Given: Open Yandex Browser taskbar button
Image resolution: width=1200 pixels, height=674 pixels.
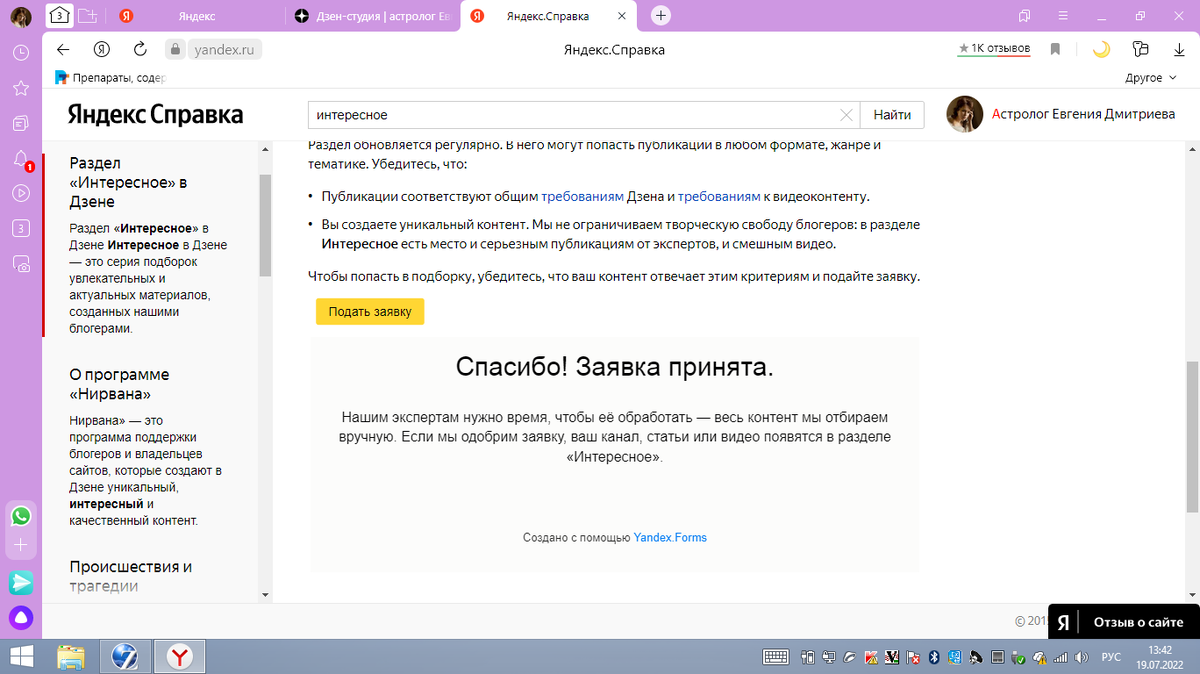Looking at the screenshot, I should 179,656.
